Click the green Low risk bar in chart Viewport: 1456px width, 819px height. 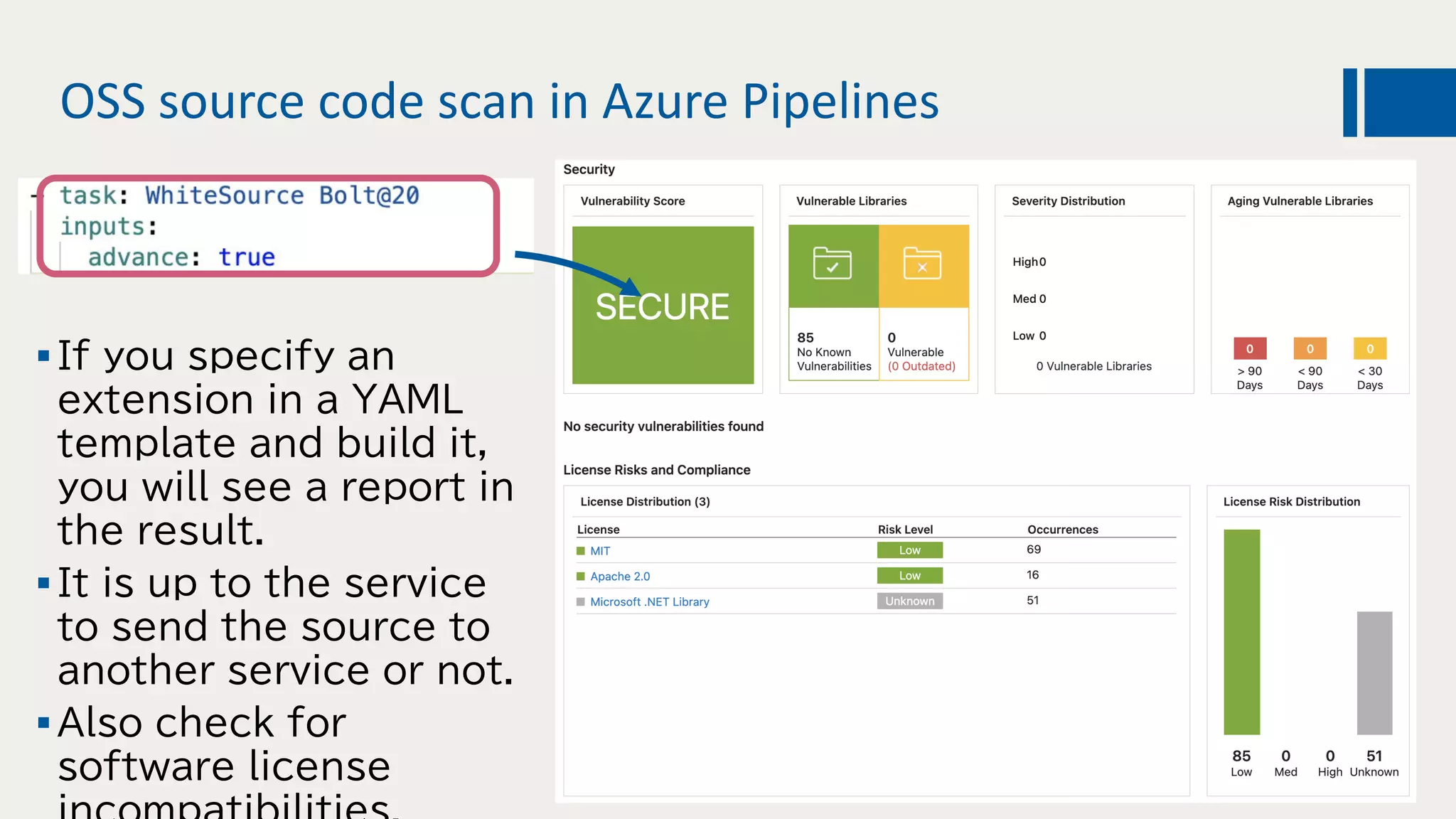[x=1241, y=632]
